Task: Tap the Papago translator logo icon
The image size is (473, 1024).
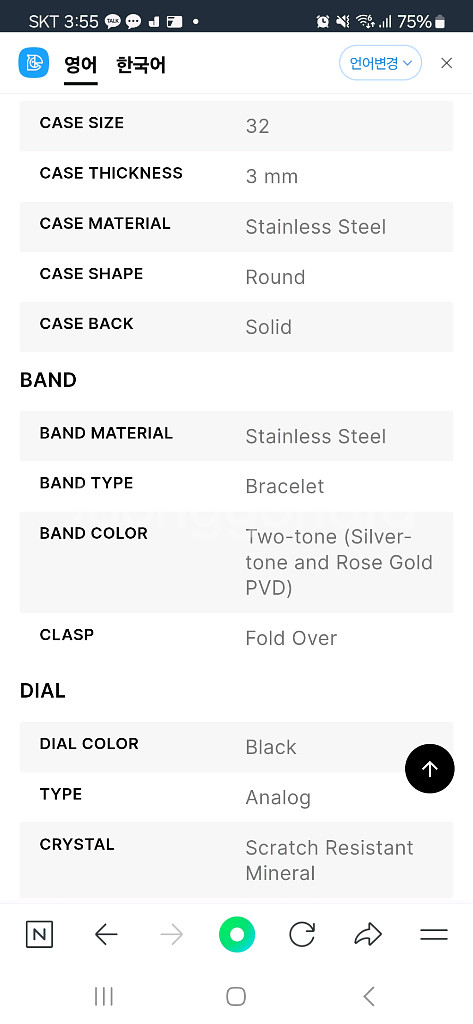Action: [34, 63]
